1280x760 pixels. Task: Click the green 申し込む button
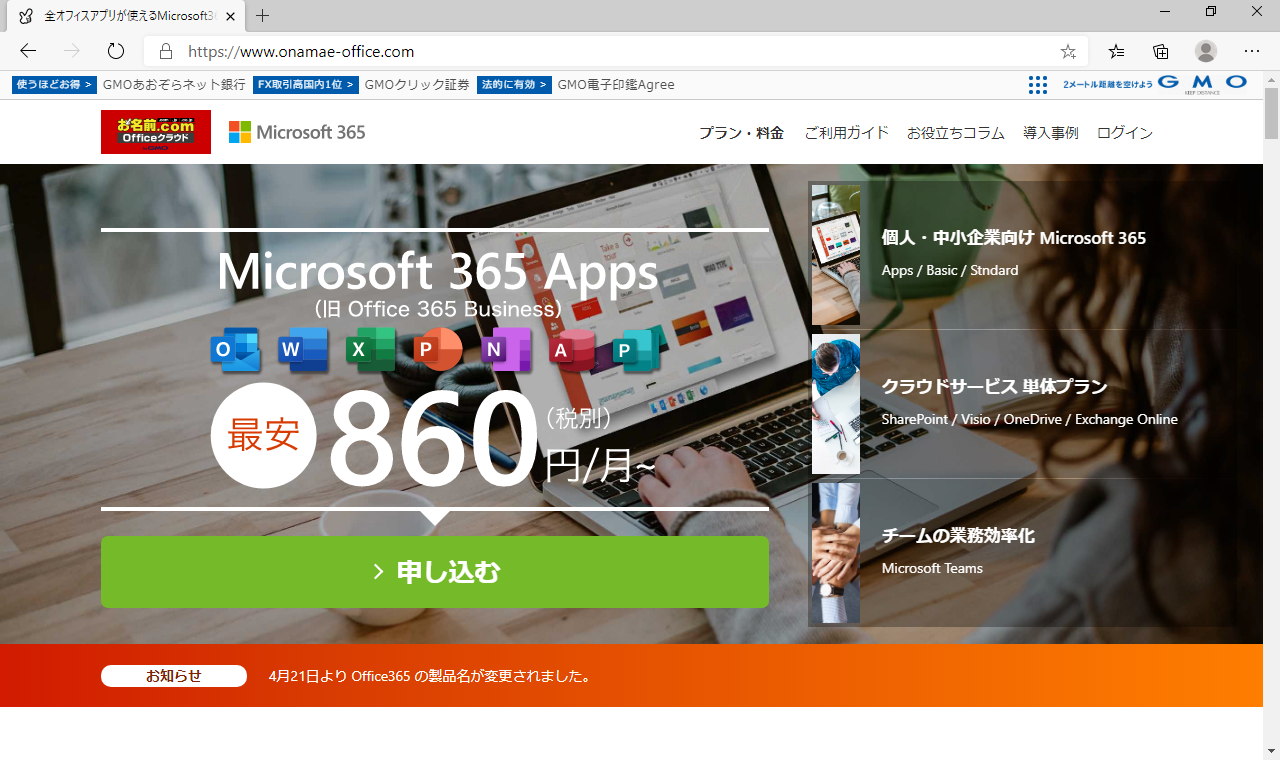[435, 572]
